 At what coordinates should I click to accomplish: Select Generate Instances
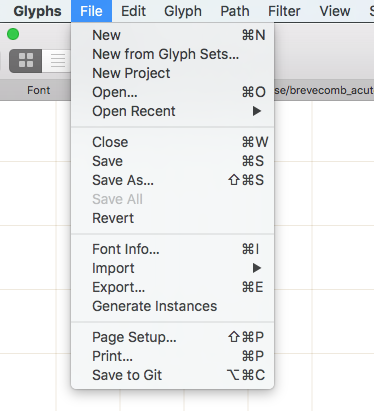tap(173, 306)
